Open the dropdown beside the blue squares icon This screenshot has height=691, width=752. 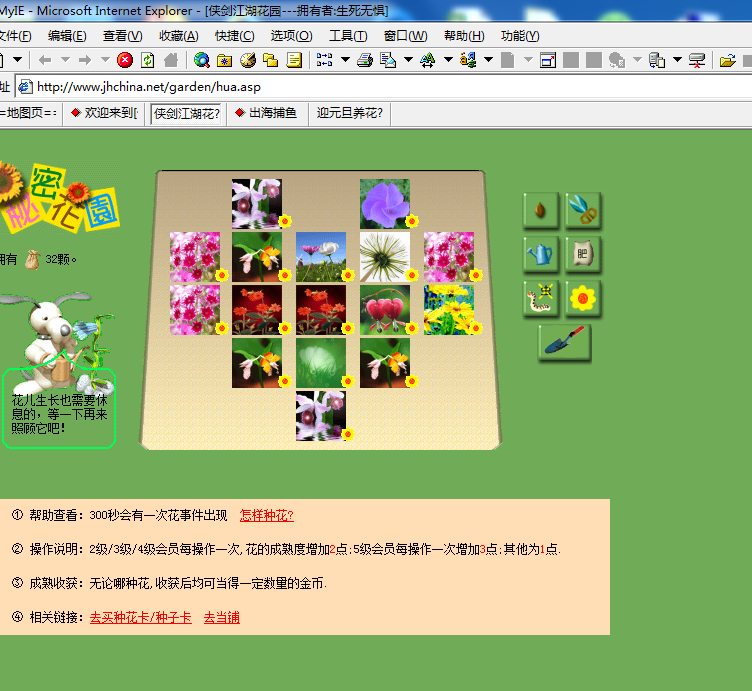tap(345, 59)
